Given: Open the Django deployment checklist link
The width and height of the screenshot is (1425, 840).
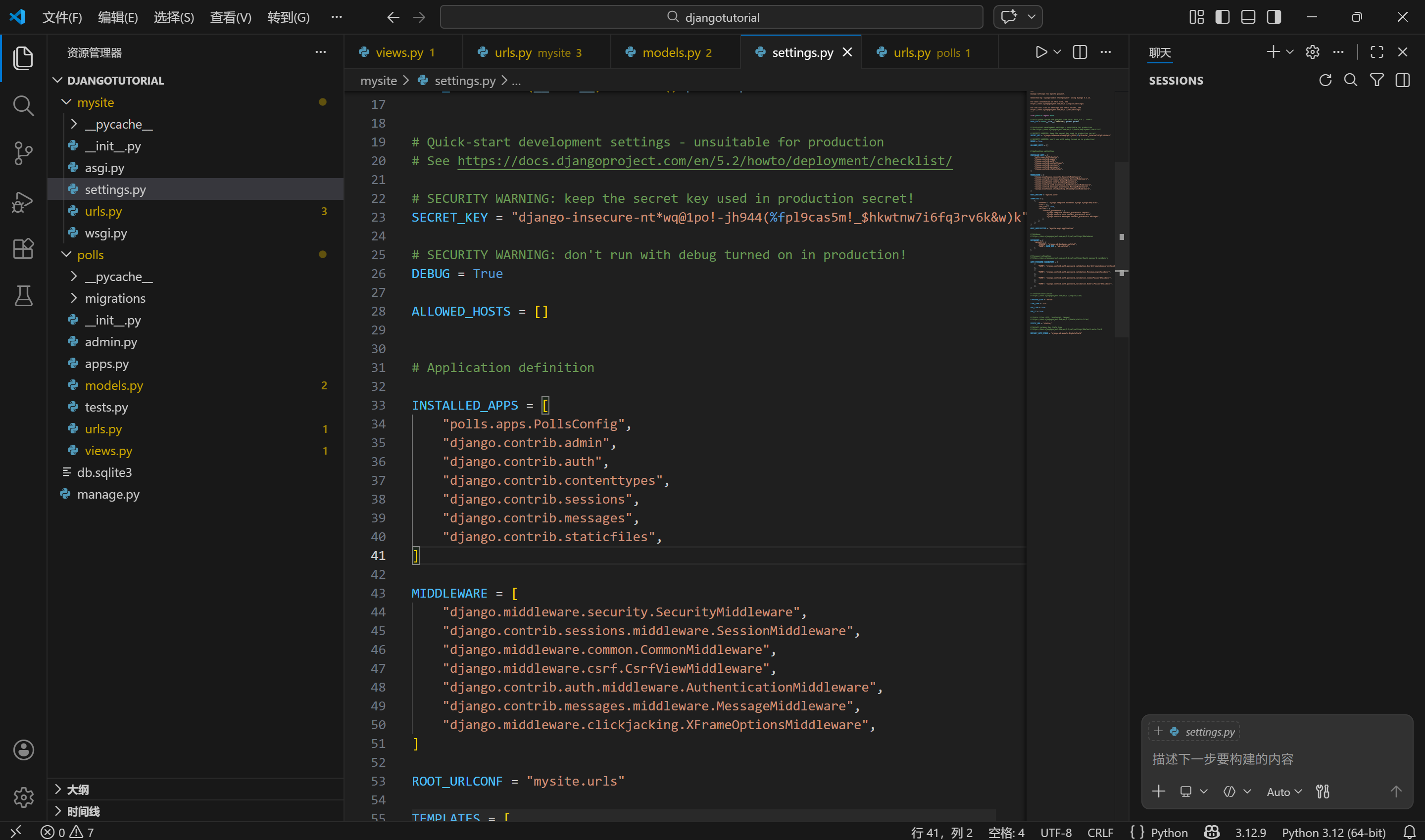Looking at the screenshot, I should (x=704, y=161).
